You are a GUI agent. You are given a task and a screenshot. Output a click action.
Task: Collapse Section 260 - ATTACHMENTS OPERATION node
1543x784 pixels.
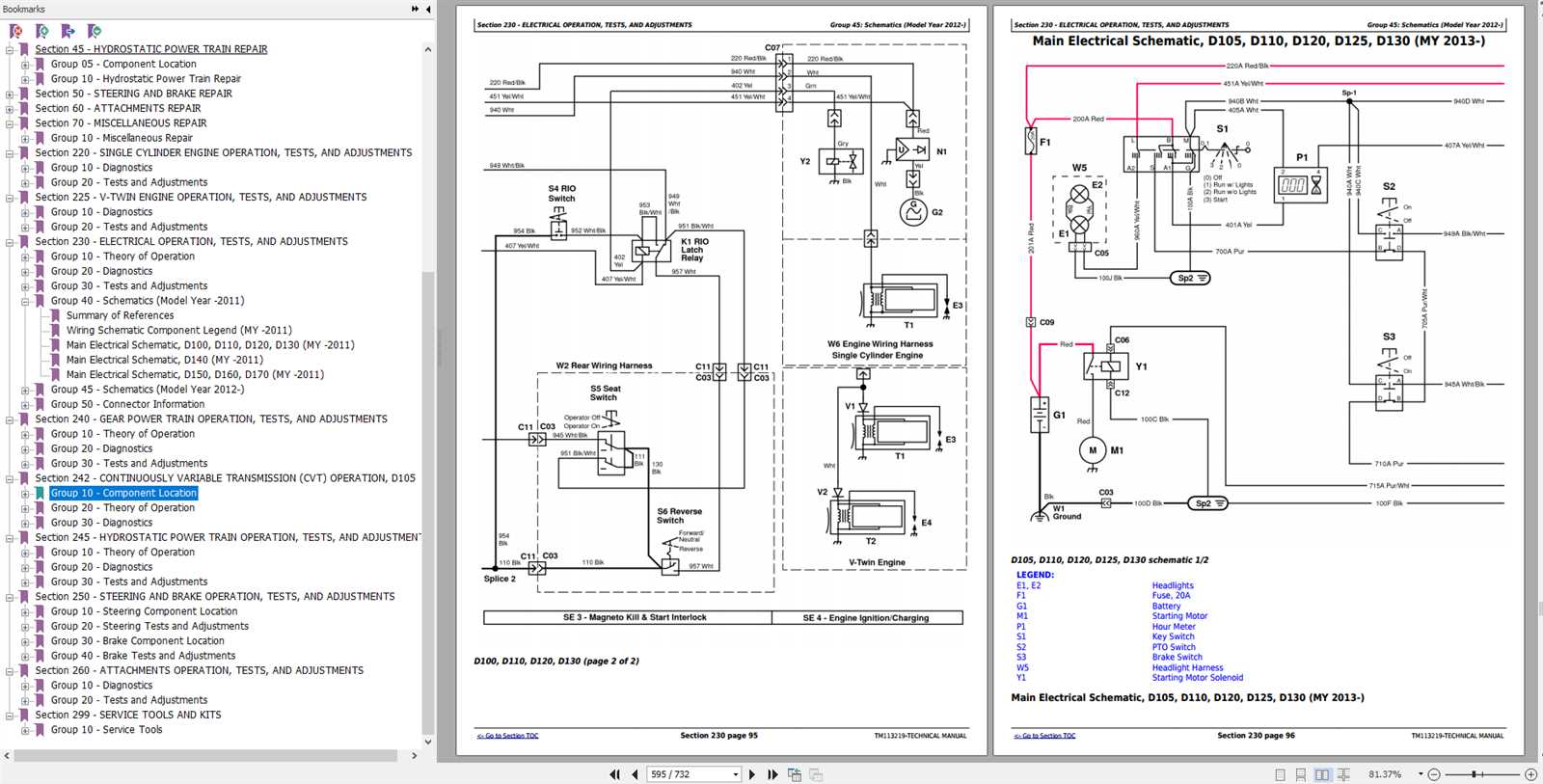point(10,670)
